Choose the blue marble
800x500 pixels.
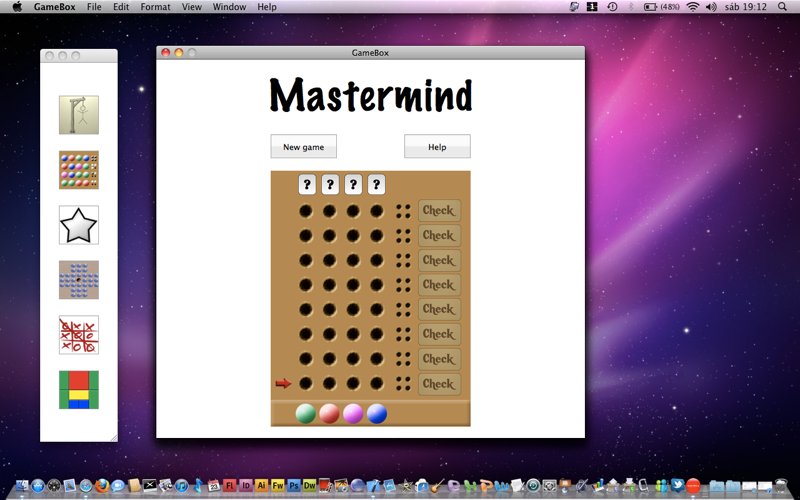(x=377, y=414)
